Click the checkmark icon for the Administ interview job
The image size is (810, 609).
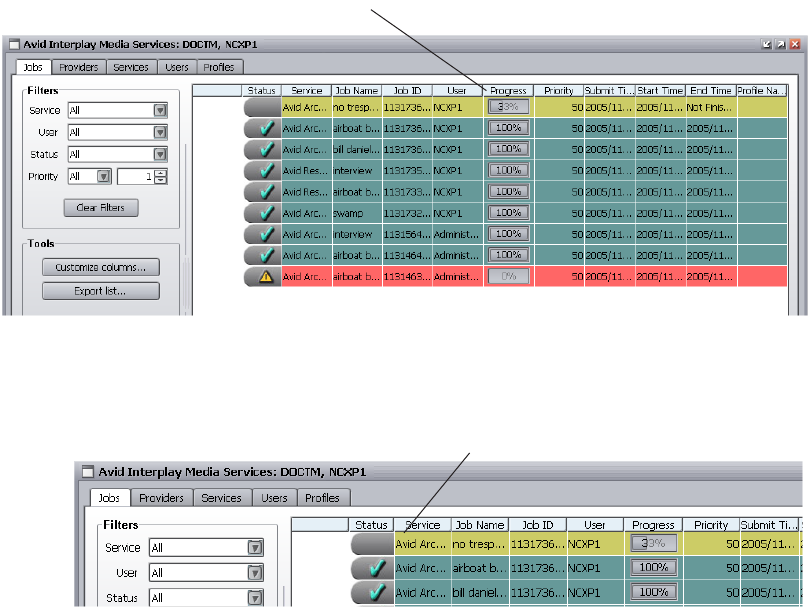tap(267, 234)
